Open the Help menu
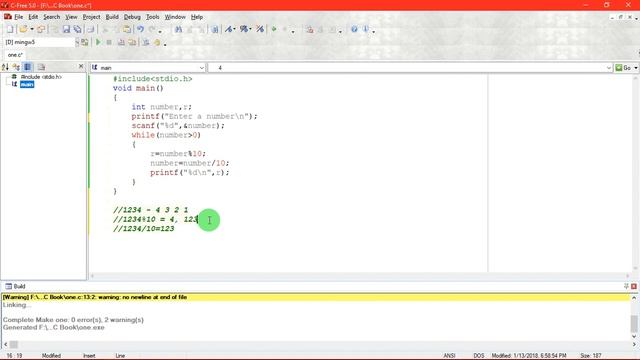Viewport: 640px width, 360px height. 197,17
